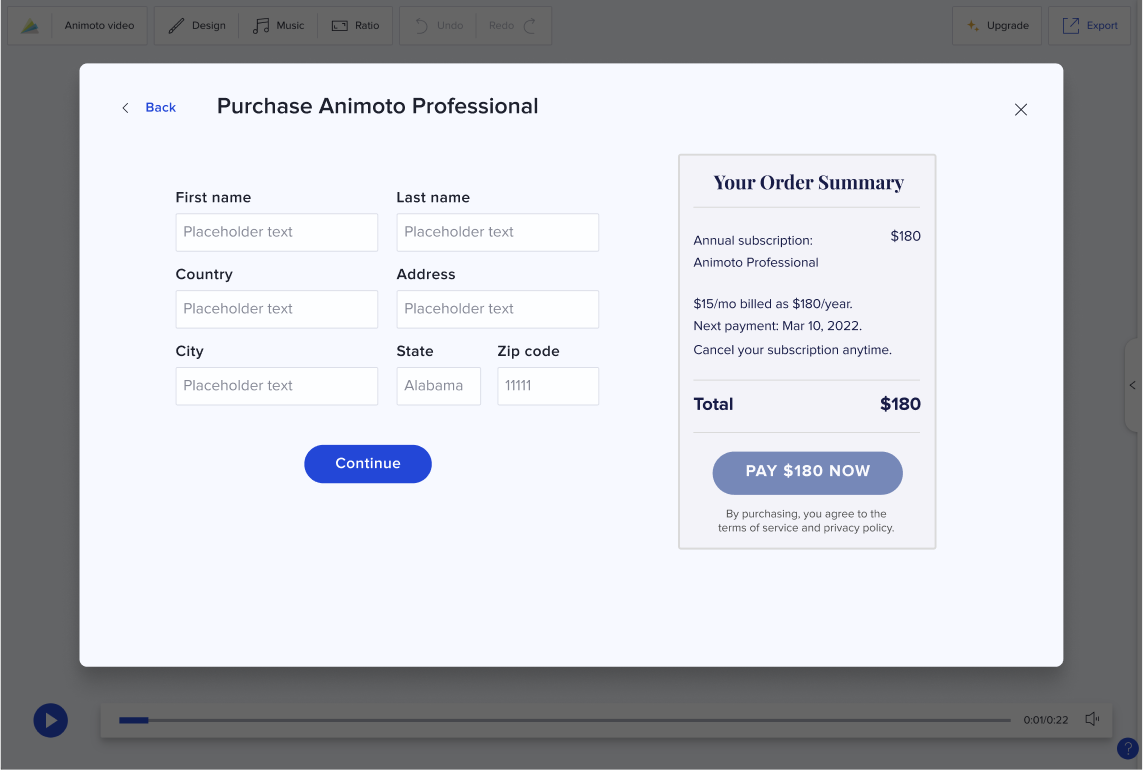Click the Upgrade button
Image resolution: width=1143 pixels, height=770 pixels.
(996, 26)
